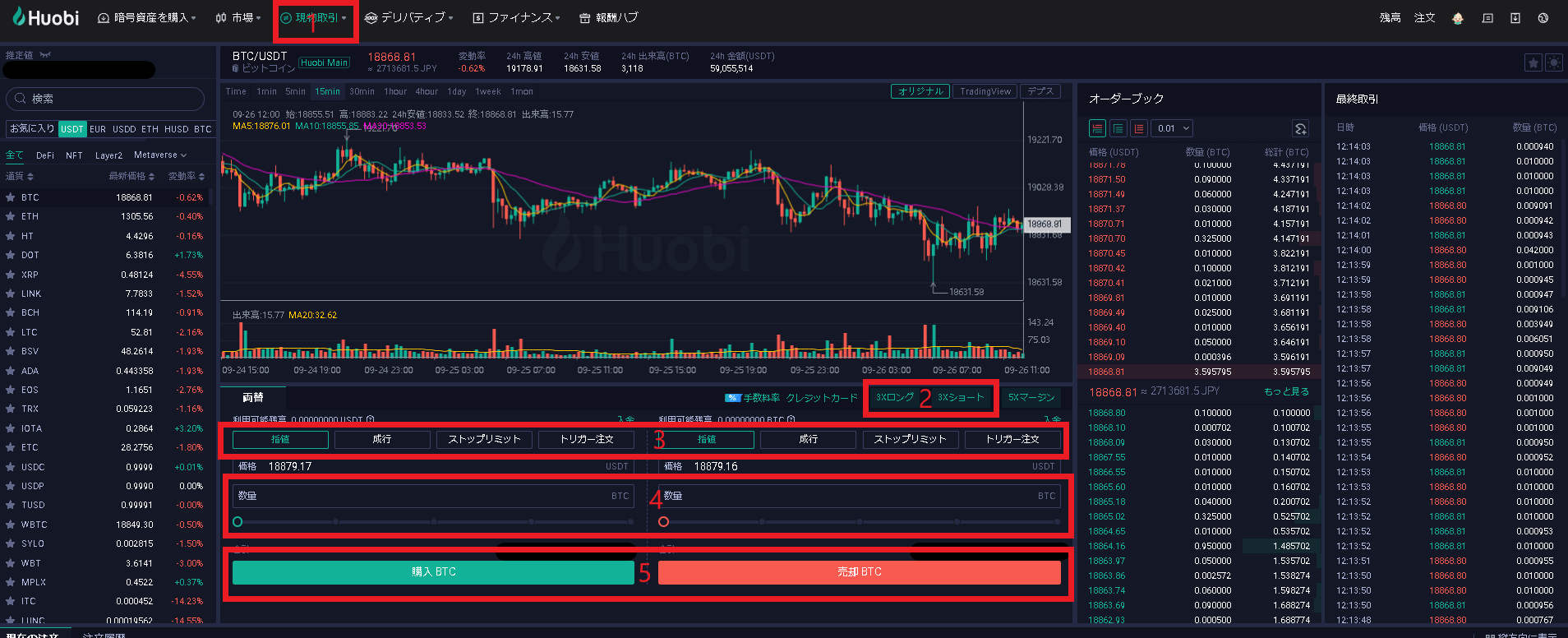Favorite XRP with its star icon
The height and width of the screenshot is (638, 1568).
click(11, 275)
